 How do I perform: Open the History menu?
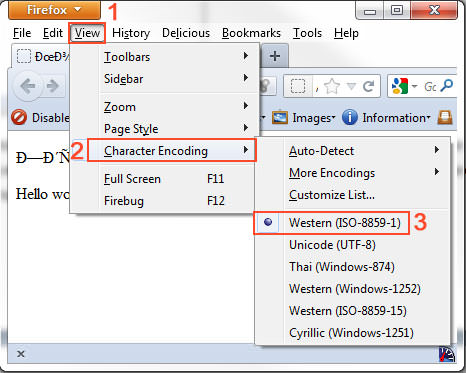tap(131, 33)
